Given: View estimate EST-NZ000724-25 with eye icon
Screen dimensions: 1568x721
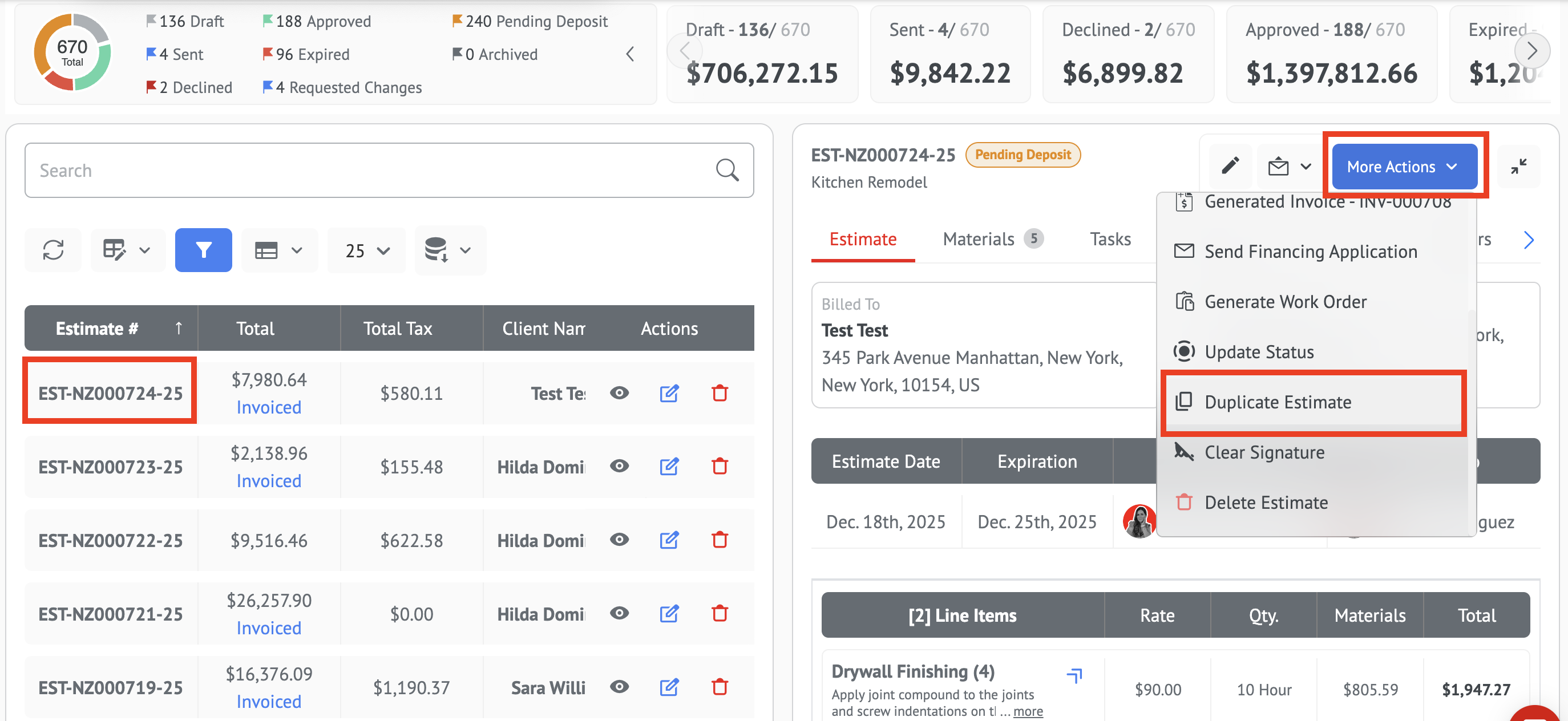Looking at the screenshot, I should (x=619, y=393).
